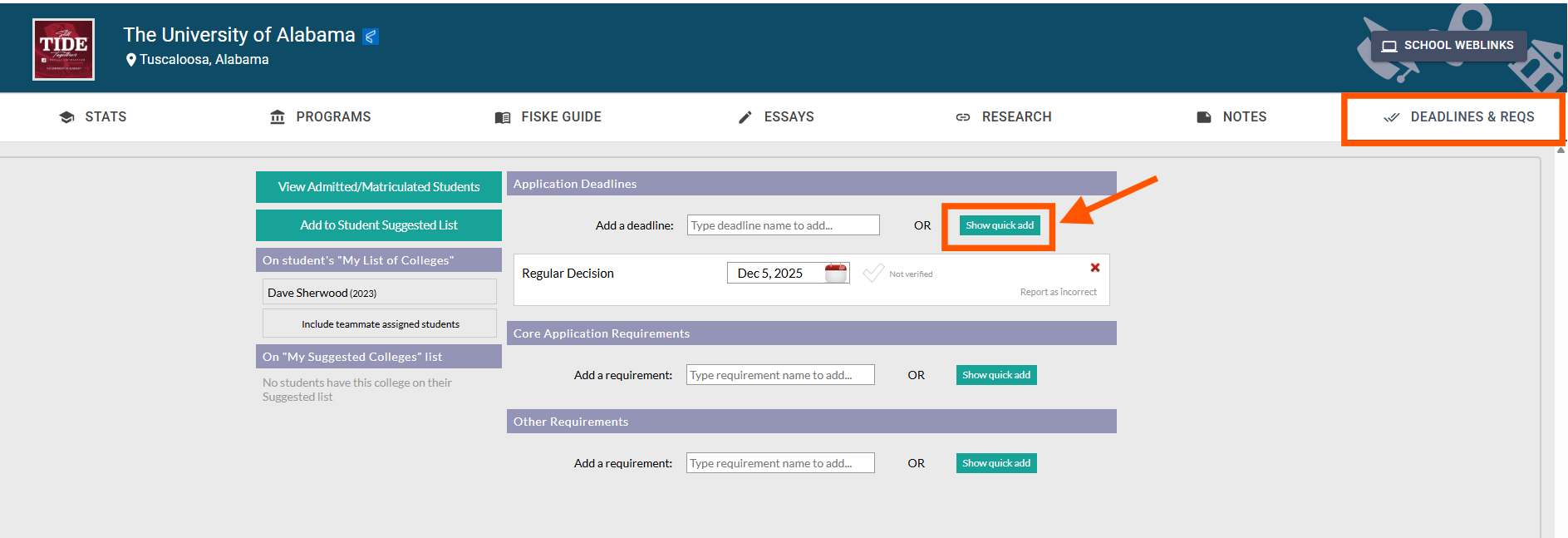The height and width of the screenshot is (538, 1568).
Task: Click the pencil icon for Essays
Action: [x=745, y=117]
